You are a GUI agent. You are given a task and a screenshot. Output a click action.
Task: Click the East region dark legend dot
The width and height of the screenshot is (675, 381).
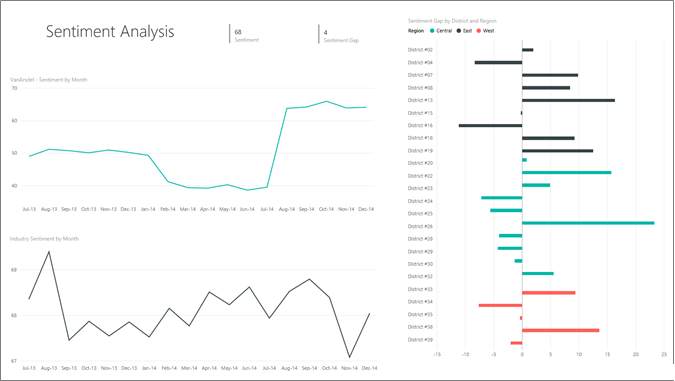[459, 31]
